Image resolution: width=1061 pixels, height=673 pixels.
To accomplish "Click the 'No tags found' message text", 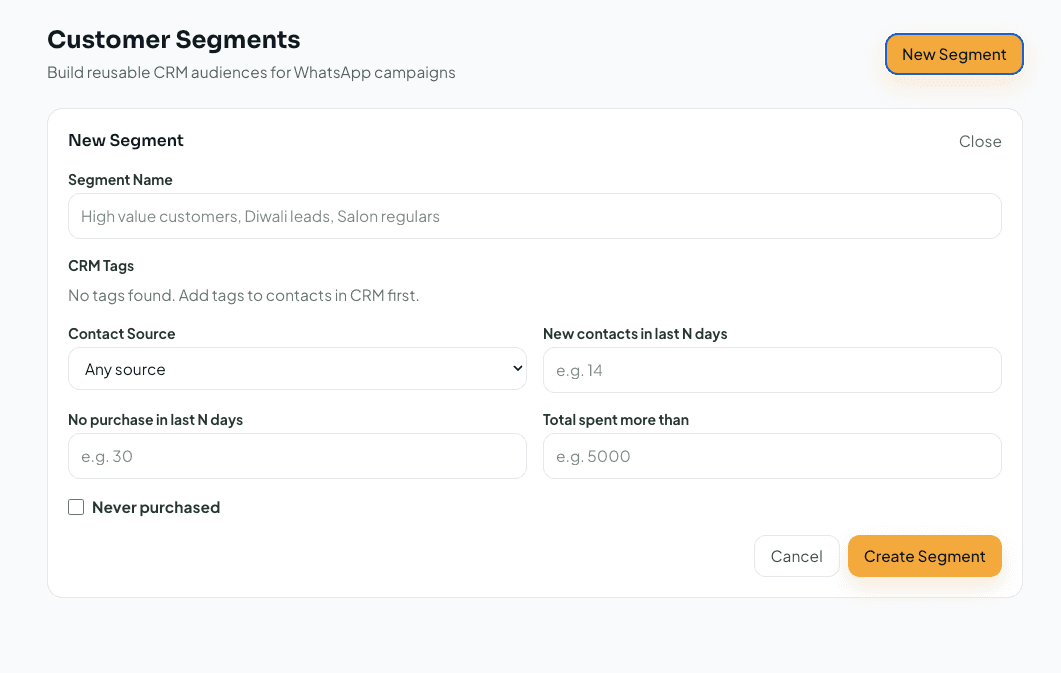I will [x=244, y=296].
